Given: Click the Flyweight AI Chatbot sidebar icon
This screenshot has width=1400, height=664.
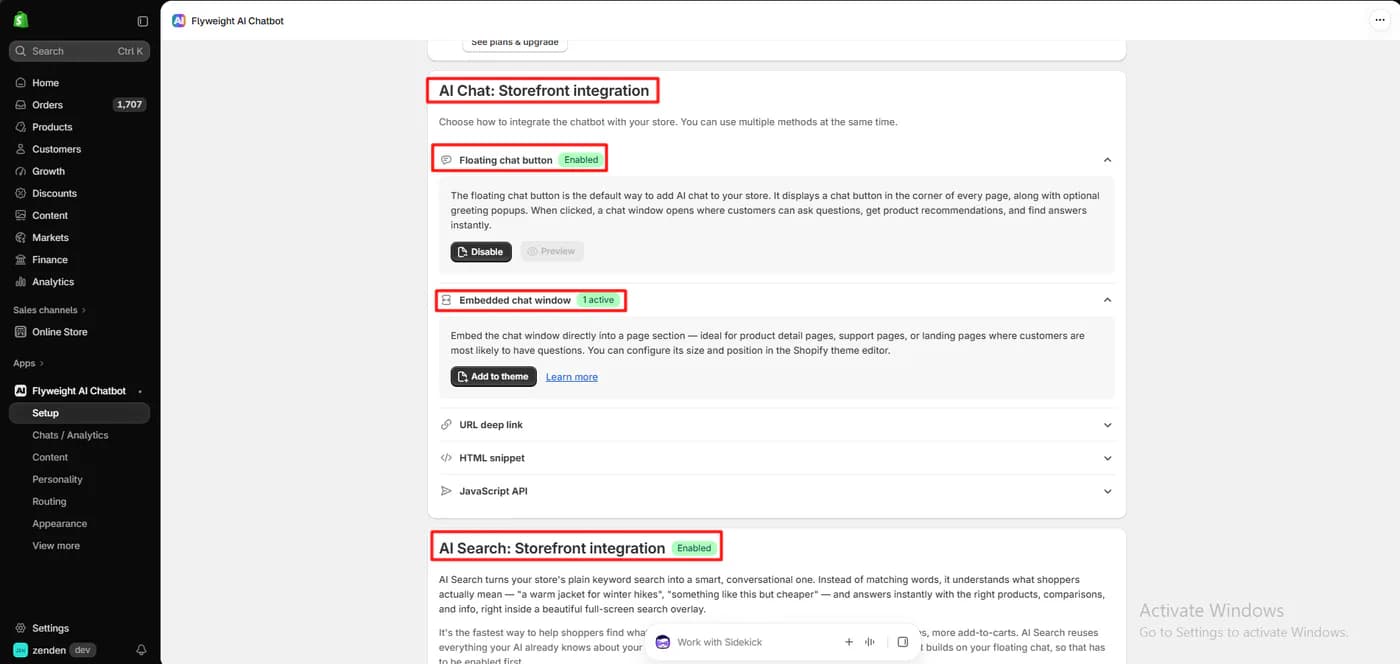Looking at the screenshot, I should click(x=21, y=391).
